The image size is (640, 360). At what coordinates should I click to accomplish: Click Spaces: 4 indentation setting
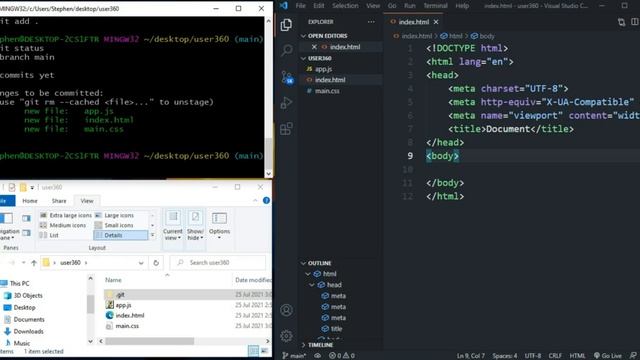[x=505, y=356]
